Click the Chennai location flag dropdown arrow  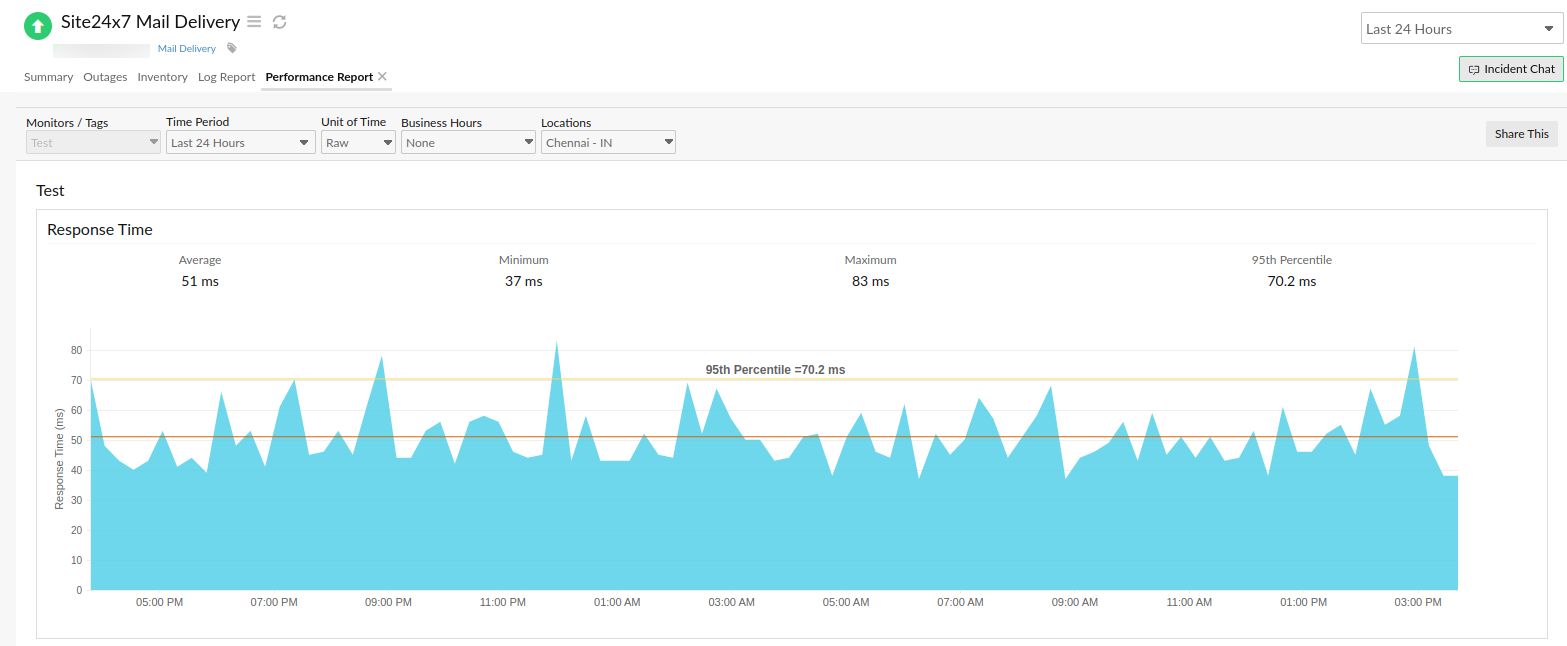click(x=668, y=142)
